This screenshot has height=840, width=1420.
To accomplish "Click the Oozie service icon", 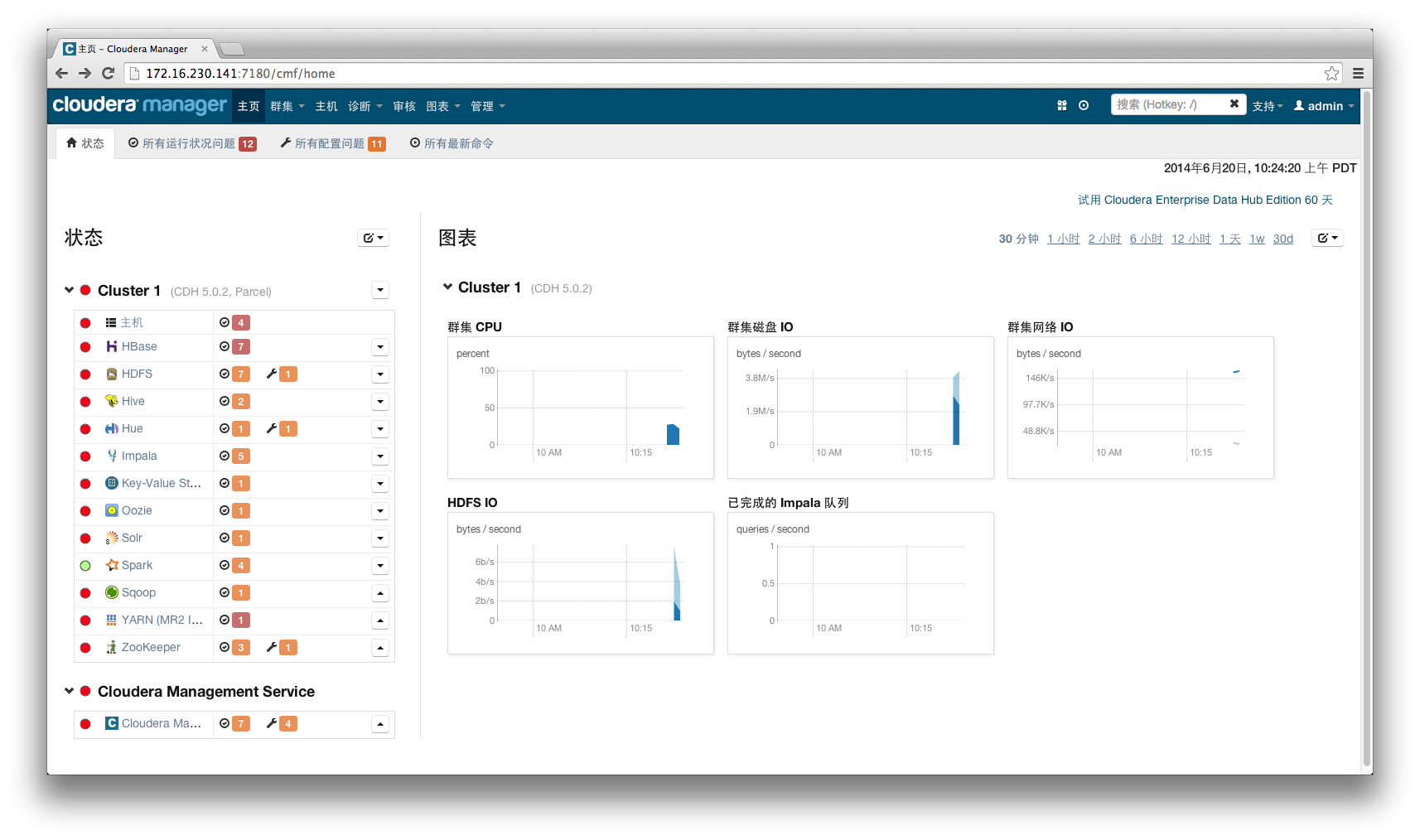I will click(111, 510).
